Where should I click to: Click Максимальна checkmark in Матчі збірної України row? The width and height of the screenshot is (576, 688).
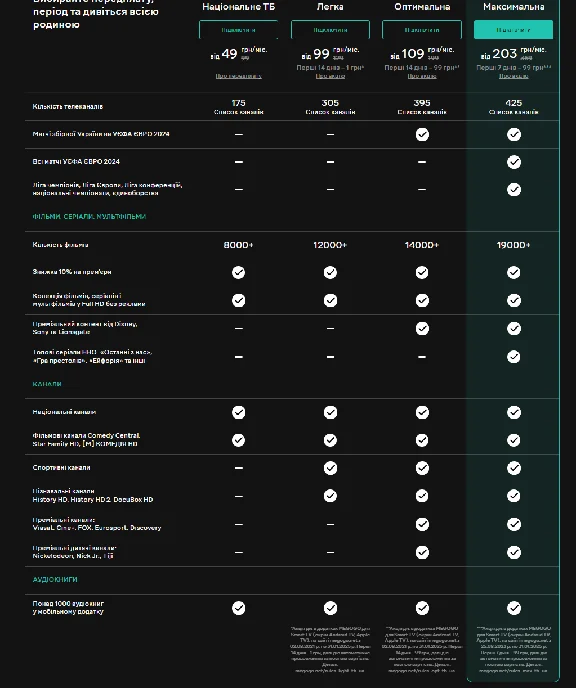coord(514,134)
